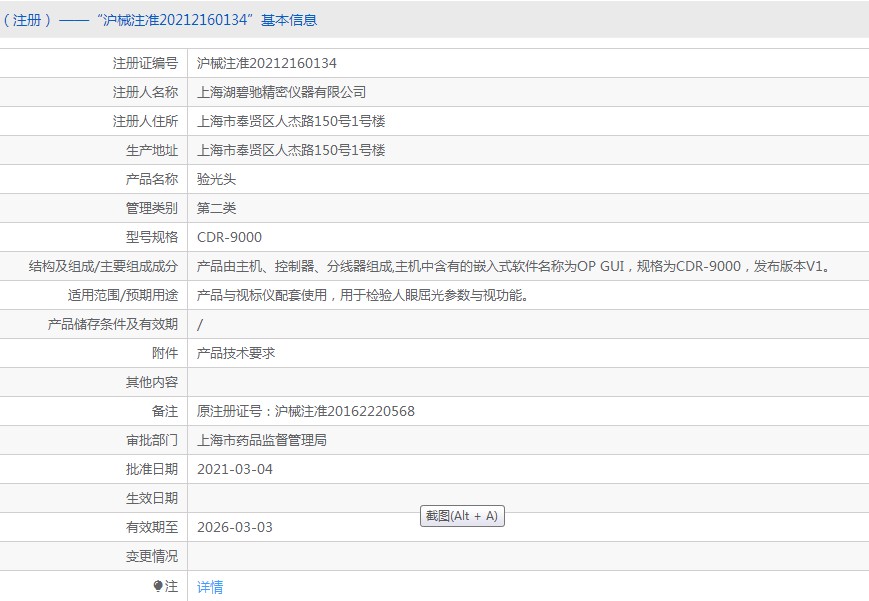Click the 型号规格 label

pos(152,237)
